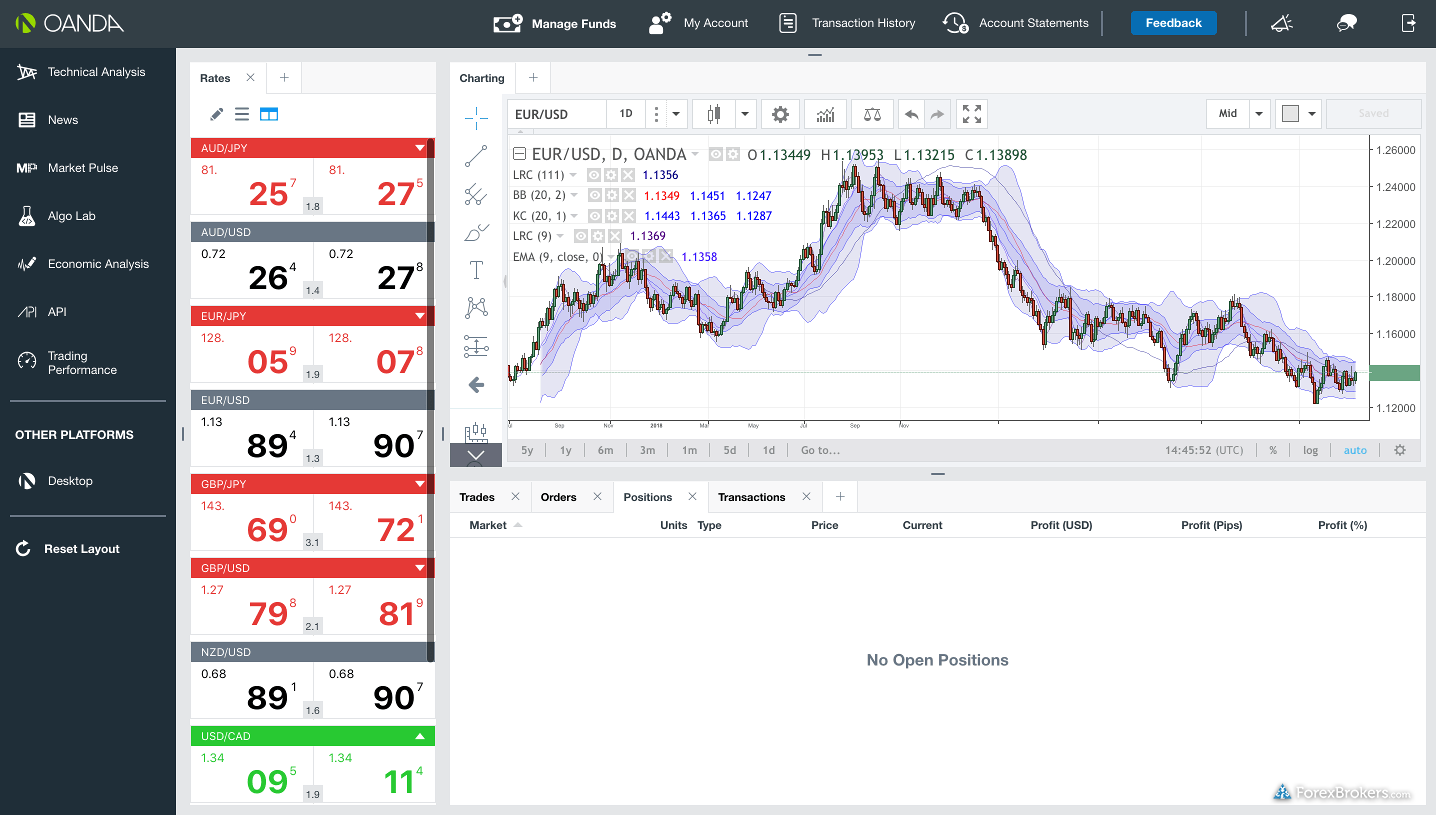Select the crosshair cursor tool
The height and width of the screenshot is (815, 1436).
click(x=476, y=118)
